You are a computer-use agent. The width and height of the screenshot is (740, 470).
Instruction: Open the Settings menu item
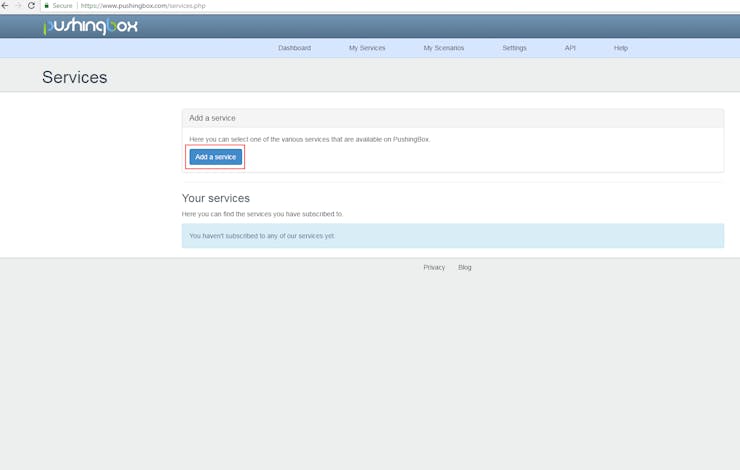coord(514,48)
